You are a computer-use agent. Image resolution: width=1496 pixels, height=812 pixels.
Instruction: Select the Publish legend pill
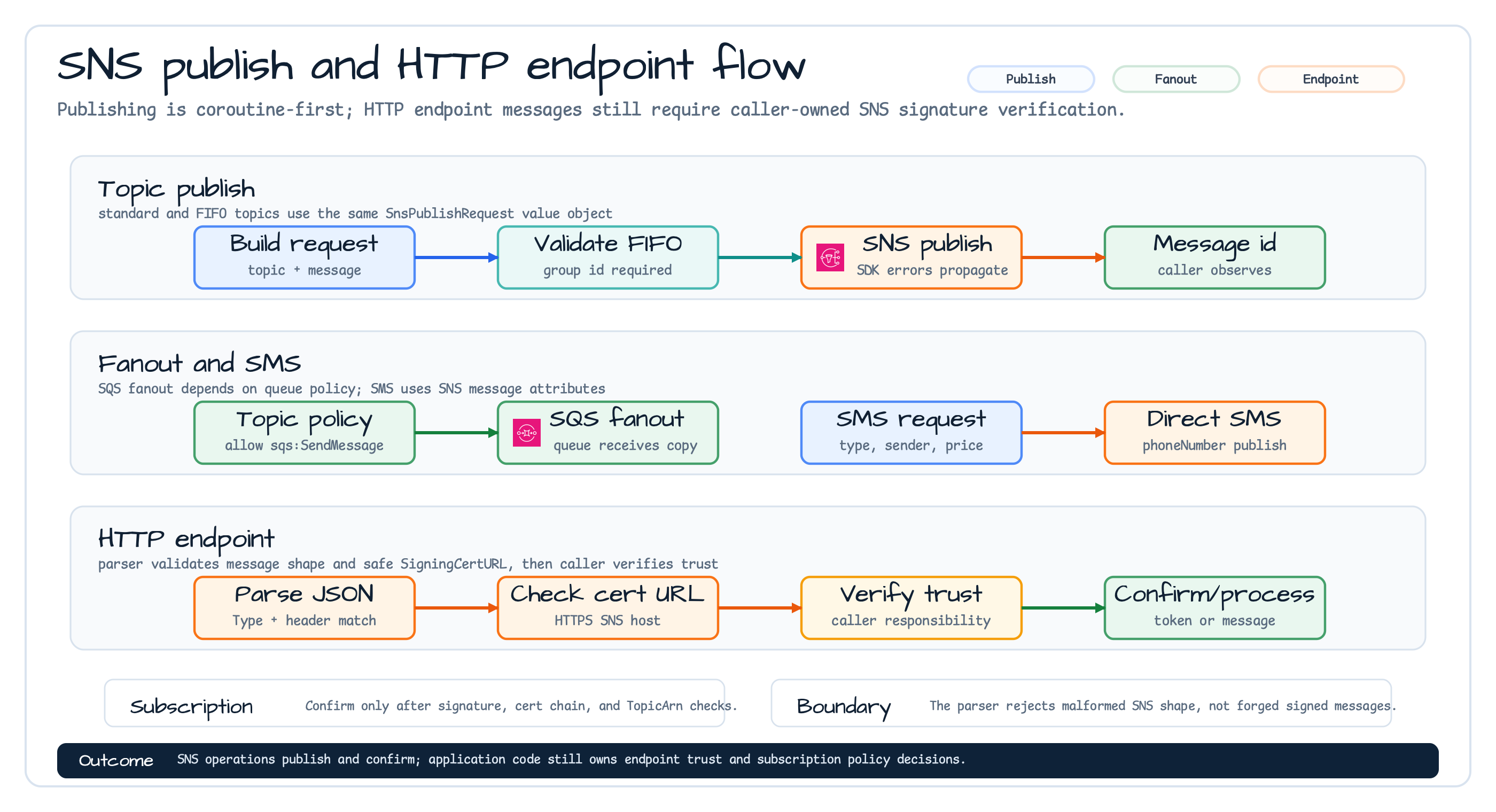pos(1030,79)
